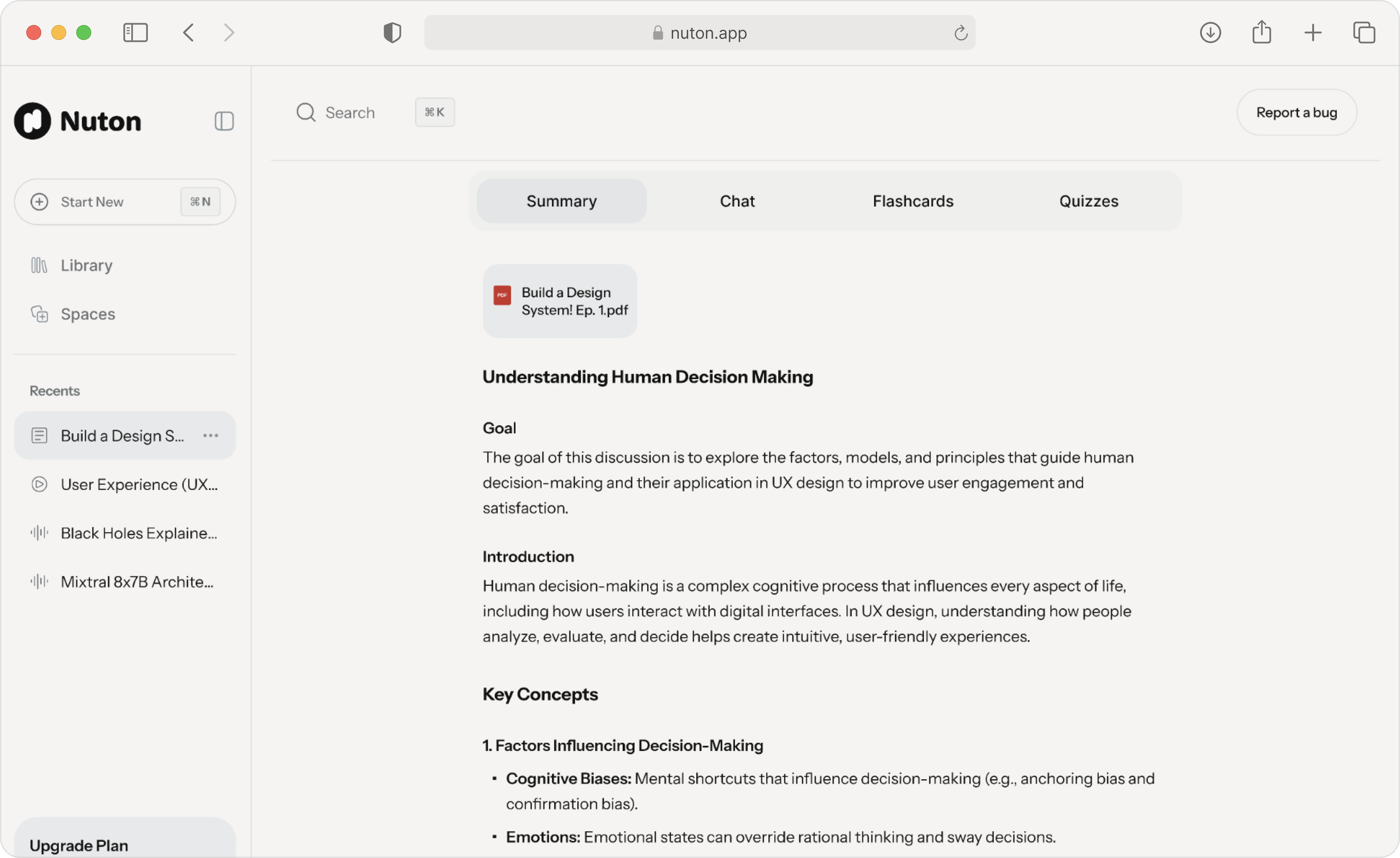Switch to the Chat tab

click(x=737, y=201)
